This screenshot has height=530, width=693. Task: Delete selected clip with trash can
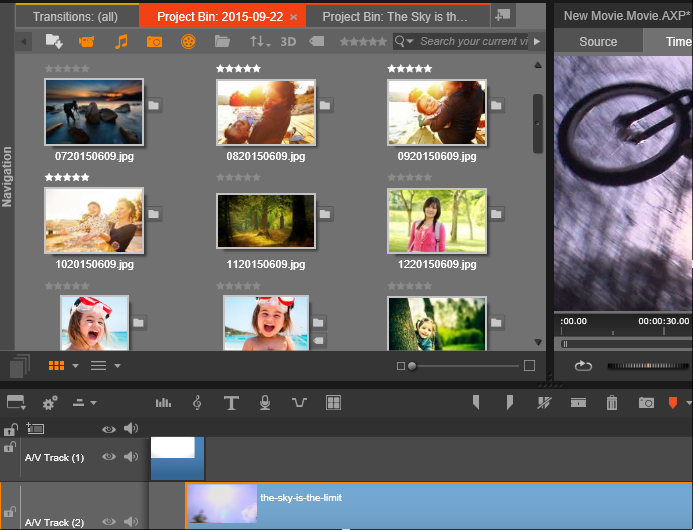click(612, 403)
